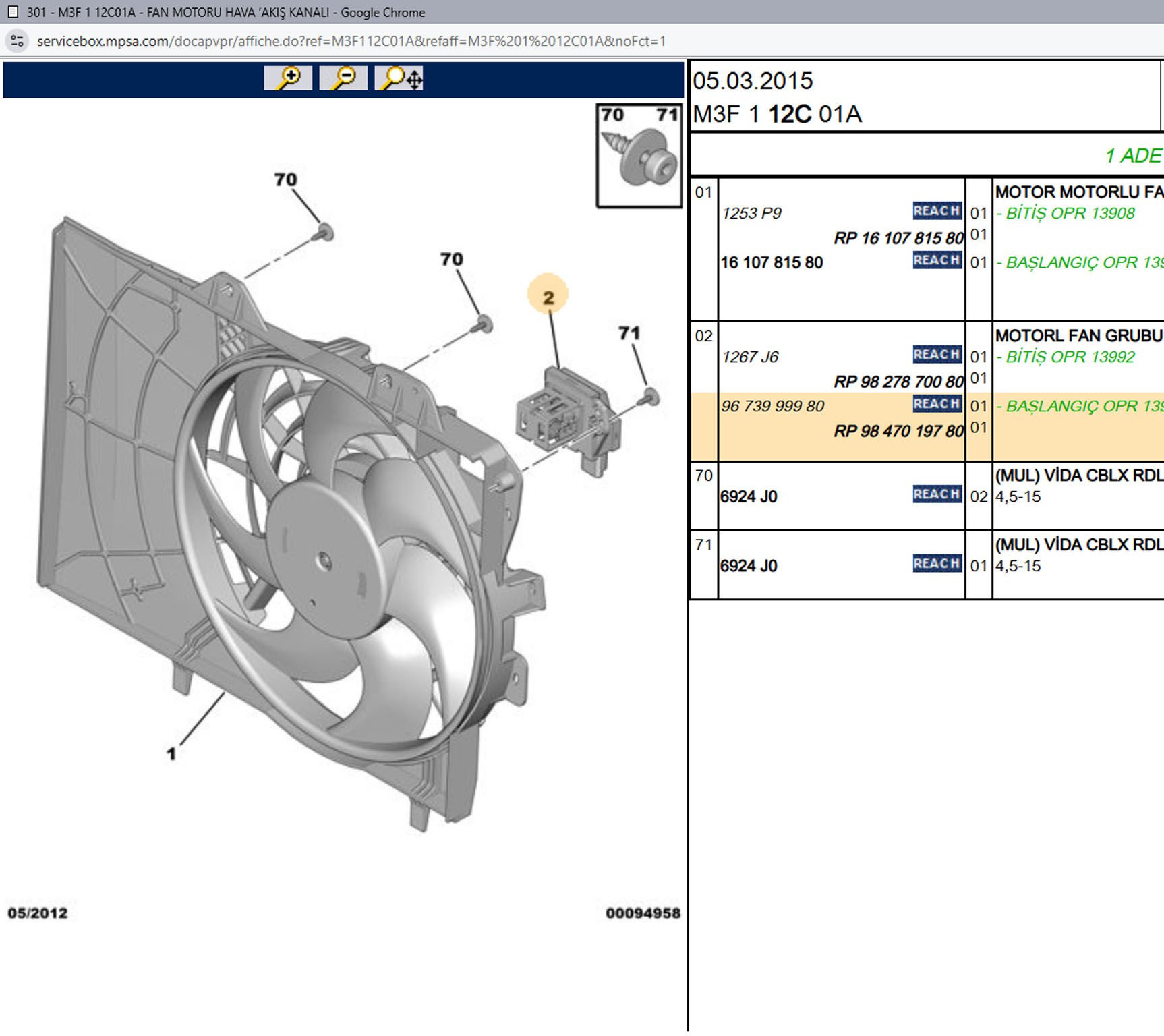1164x1036 pixels.
Task: Click part number 1253 P9
Action: coord(751,214)
